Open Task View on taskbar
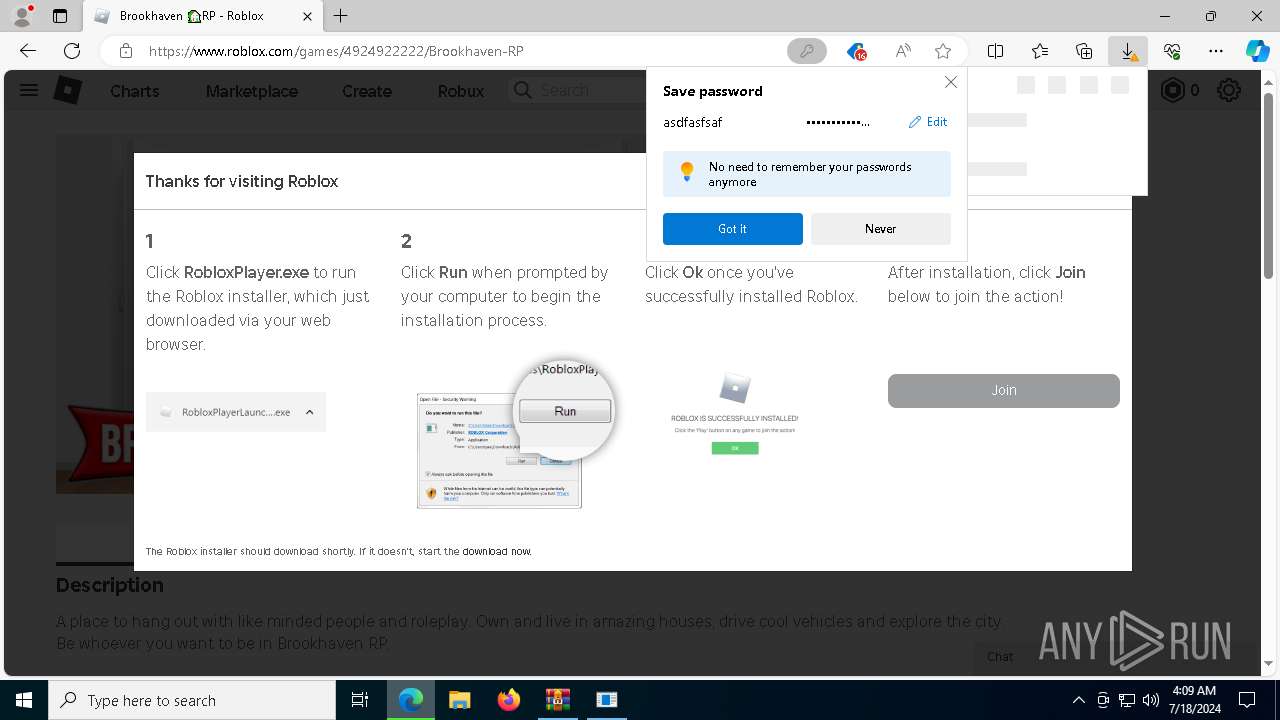 click(360, 700)
